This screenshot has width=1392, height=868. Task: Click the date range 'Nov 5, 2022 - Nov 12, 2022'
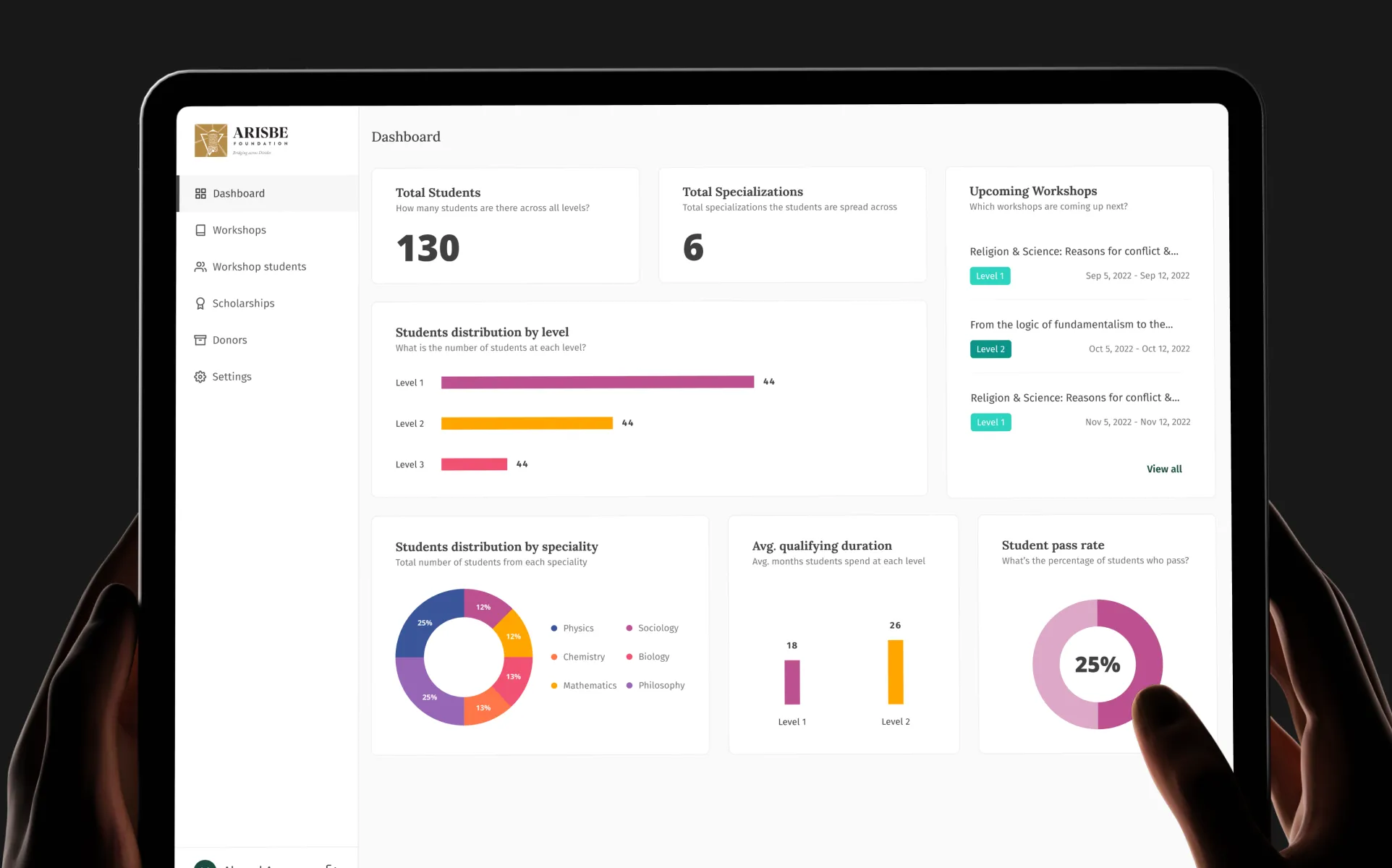(x=1138, y=422)
